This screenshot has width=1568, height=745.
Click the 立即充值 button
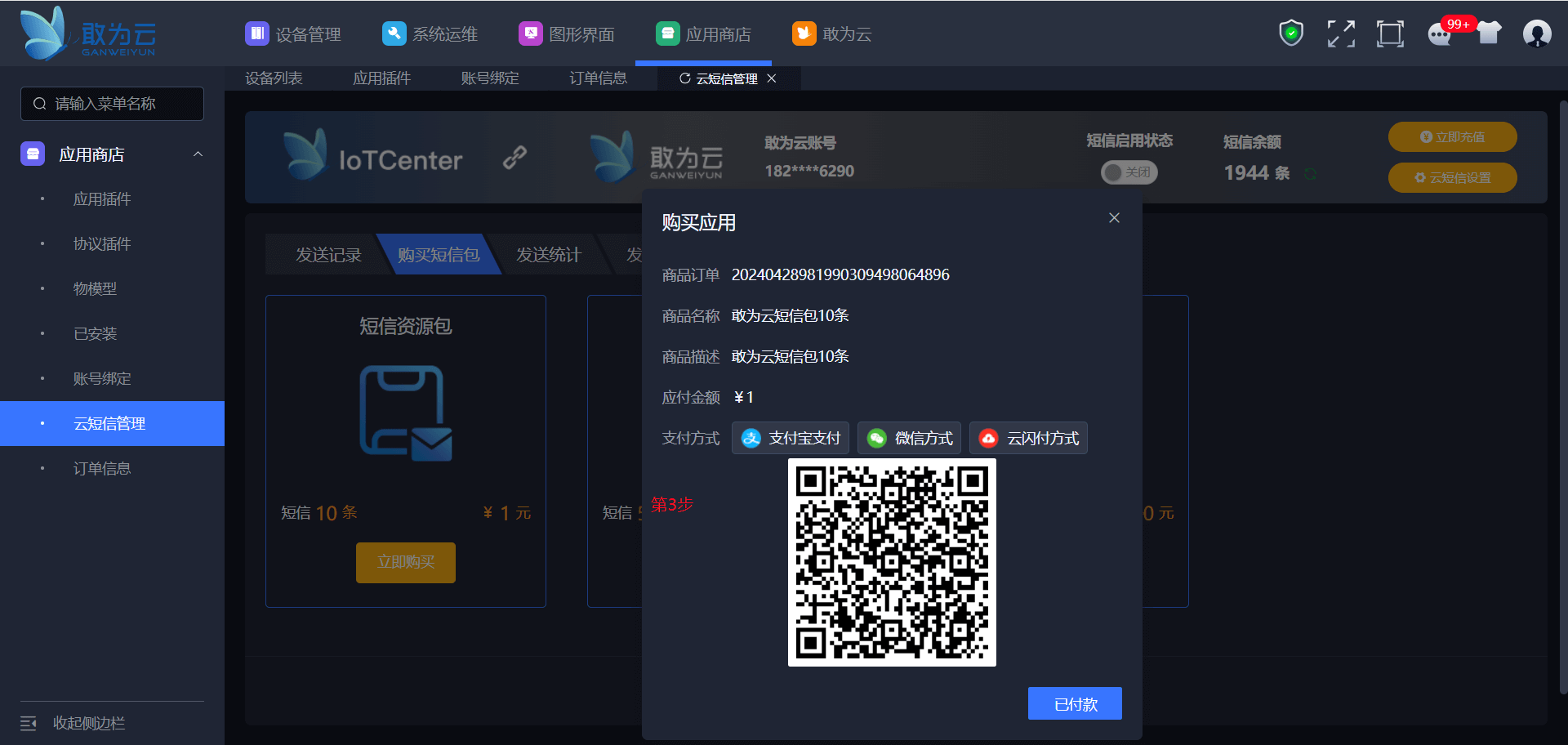(x=1452, y=137)
